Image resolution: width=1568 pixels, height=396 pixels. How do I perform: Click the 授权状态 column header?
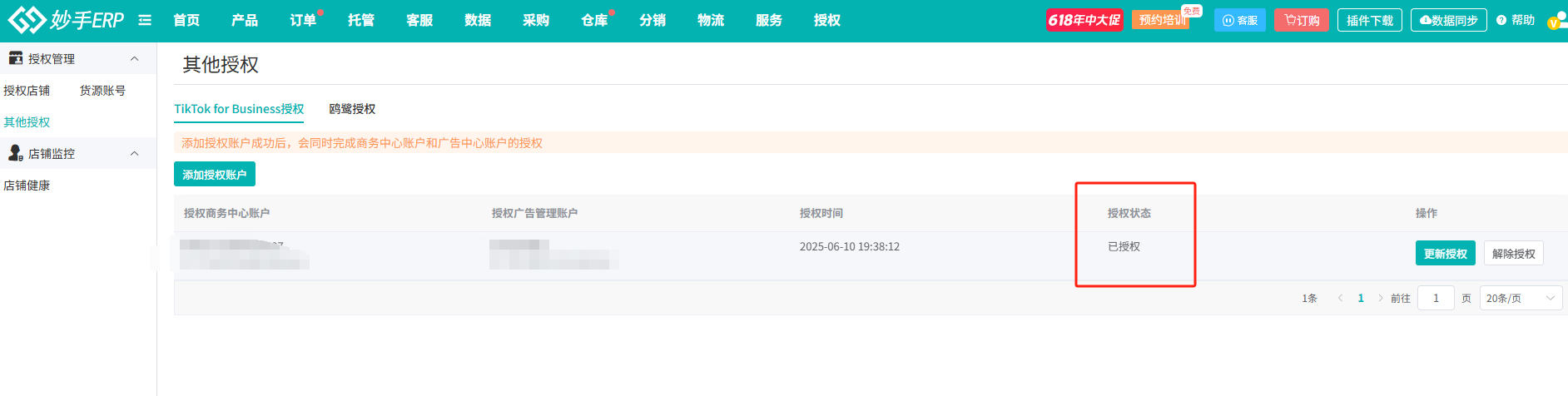(x=1129, y=214)
